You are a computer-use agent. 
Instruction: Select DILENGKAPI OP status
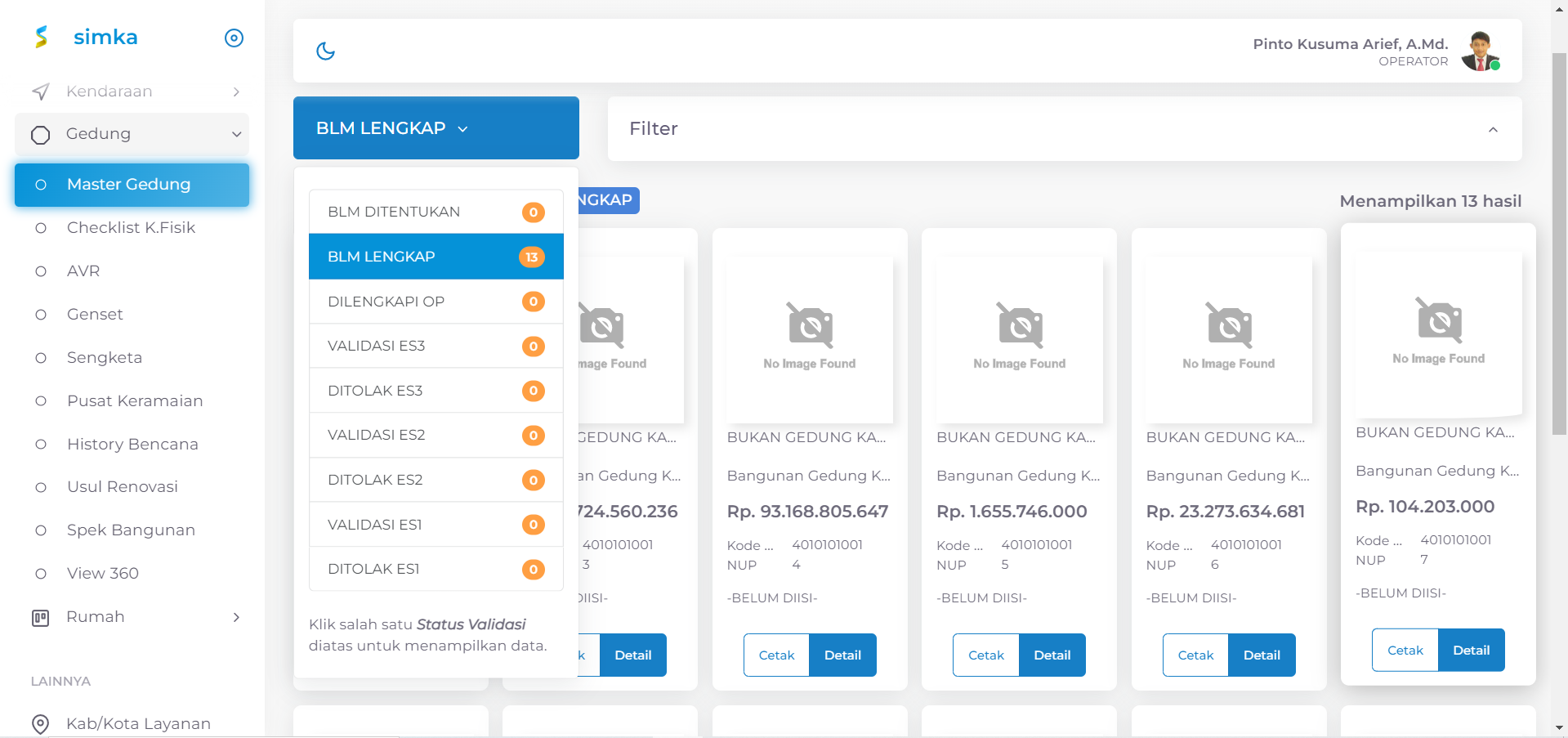click(x=436, y=302)
